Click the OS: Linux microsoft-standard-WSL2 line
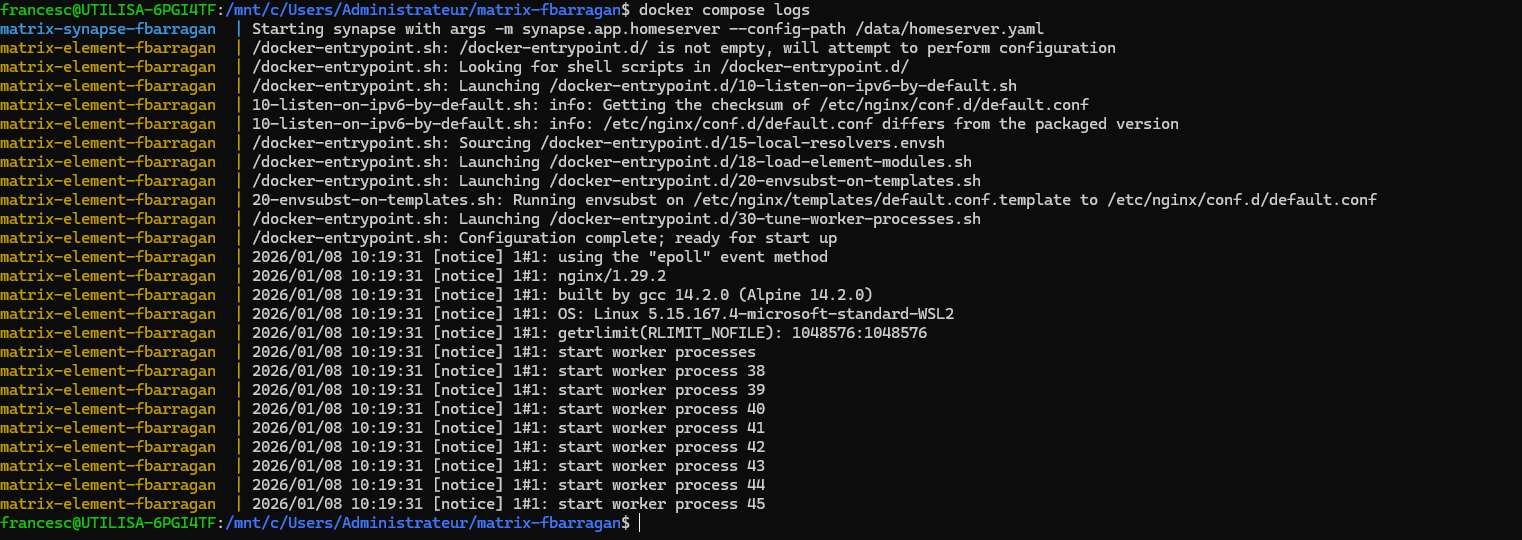Image resolution: width=1522 pixels, height=540 pixels. point(603,314)
